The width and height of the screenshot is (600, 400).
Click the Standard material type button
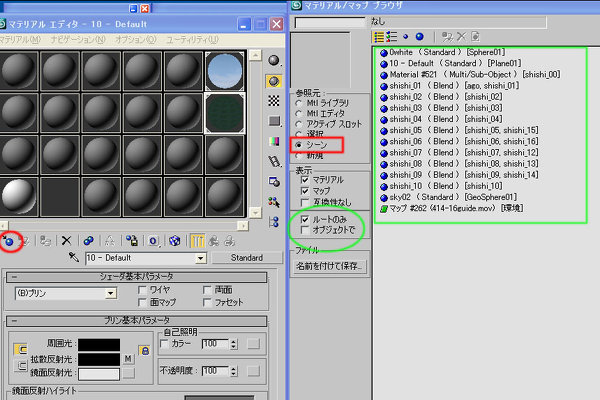click(x=246, y=258)
